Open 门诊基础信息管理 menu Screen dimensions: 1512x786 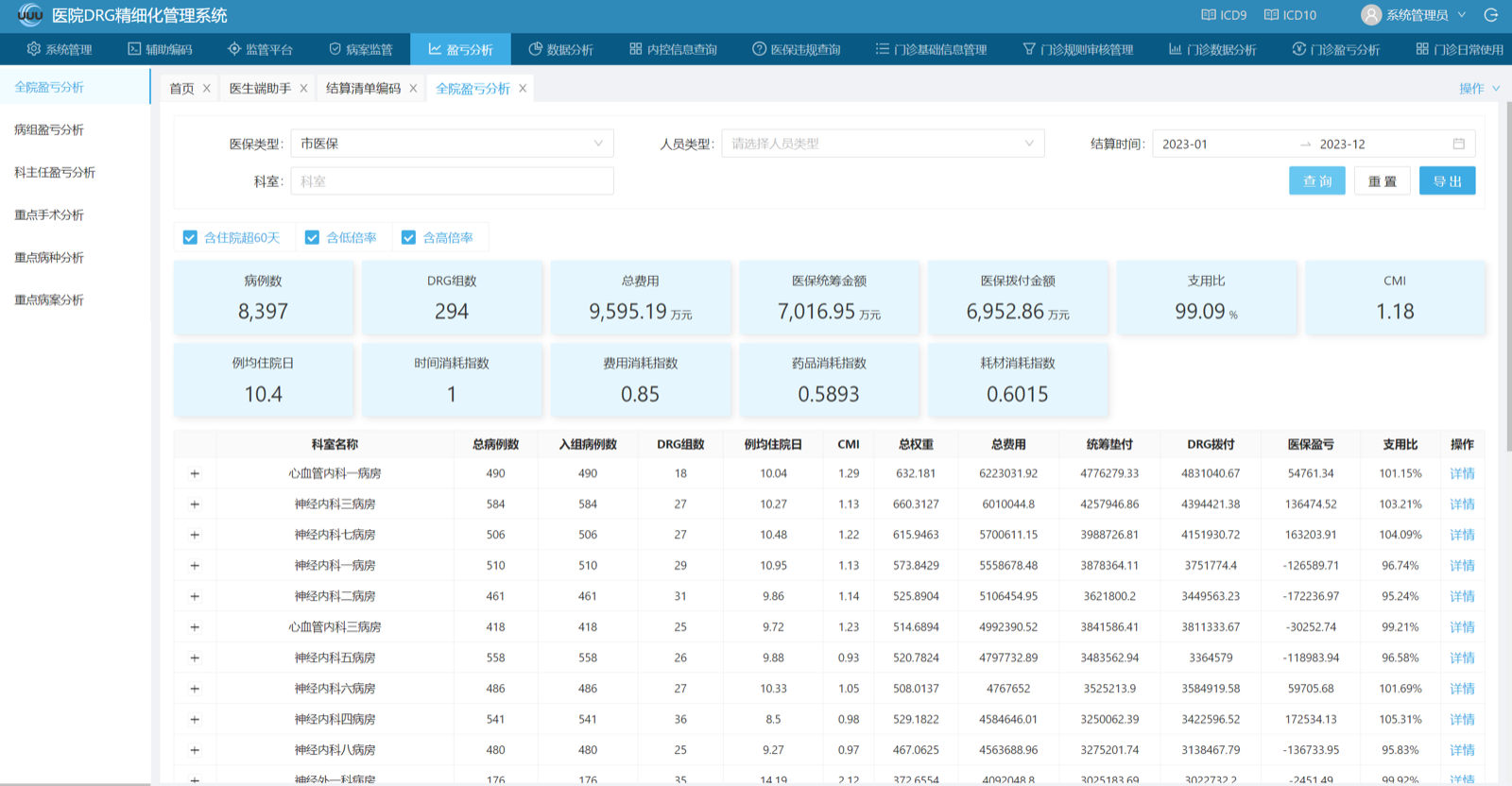(x=931, y=49)
